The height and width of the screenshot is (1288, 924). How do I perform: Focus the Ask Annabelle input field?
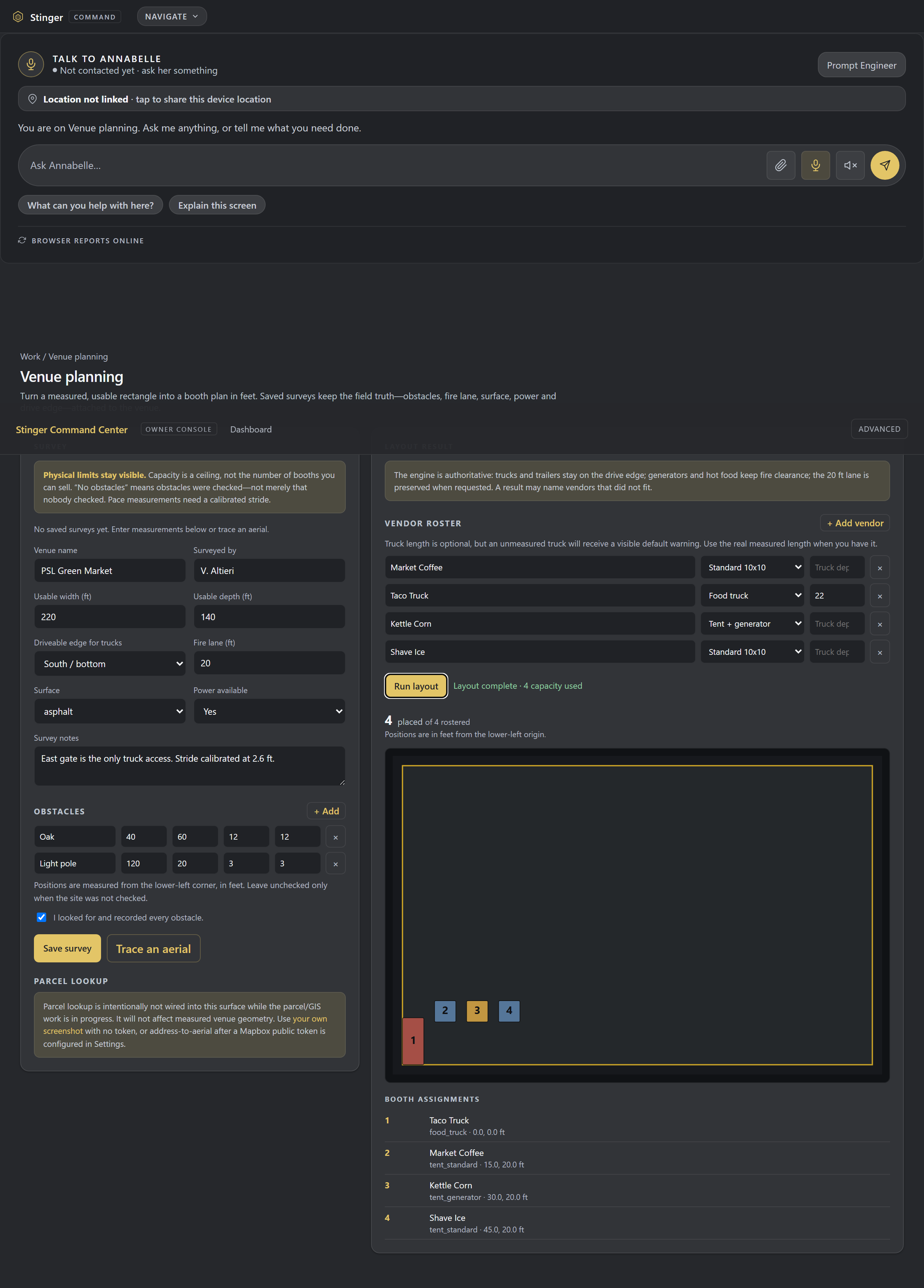(x=392, y=165)
